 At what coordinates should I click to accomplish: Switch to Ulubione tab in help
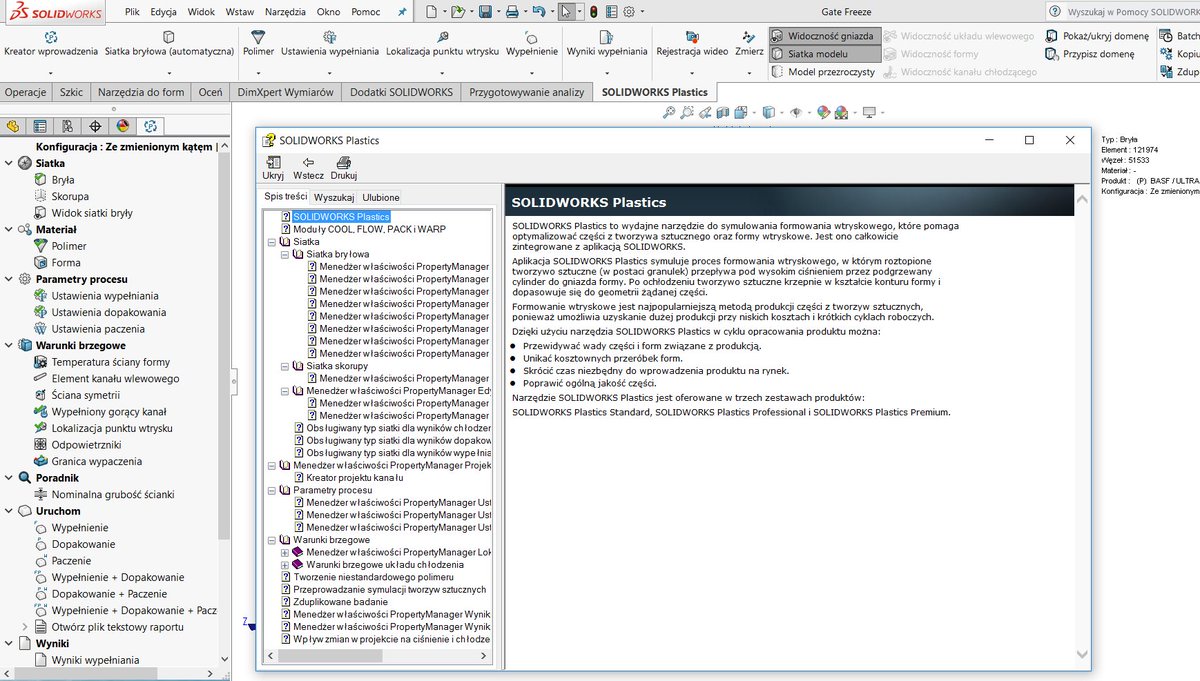[x=381, y=198]
